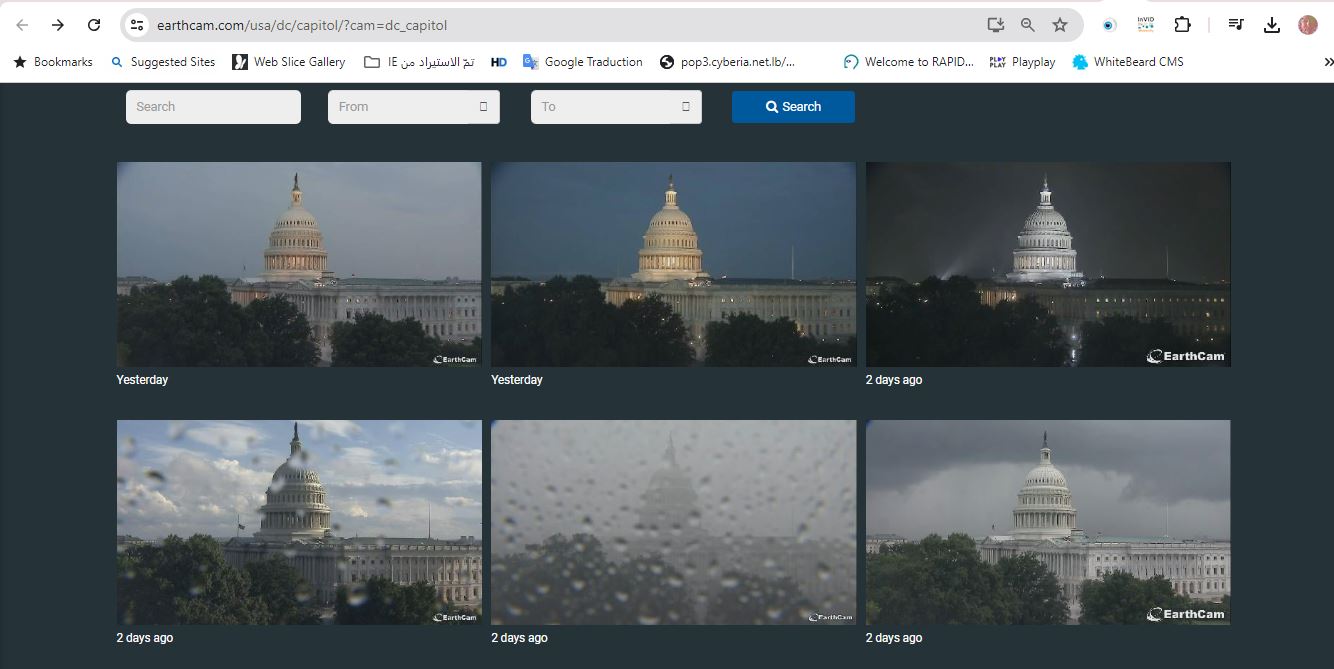Click the install app icon in address bar
Image resolution: width=1334 pixels, height=669 pixels.
[x=995, y=25]
